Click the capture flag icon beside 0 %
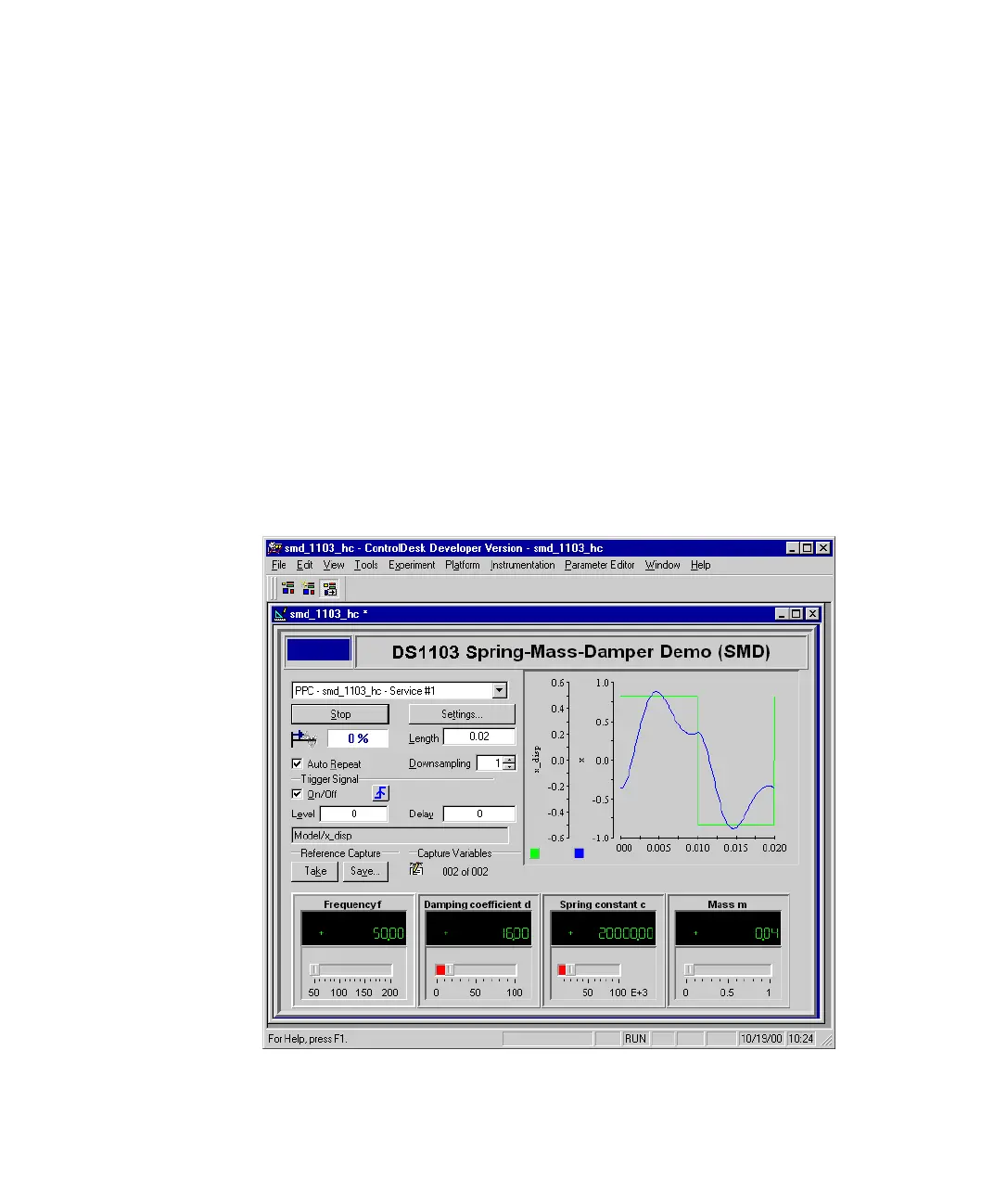 303,739
